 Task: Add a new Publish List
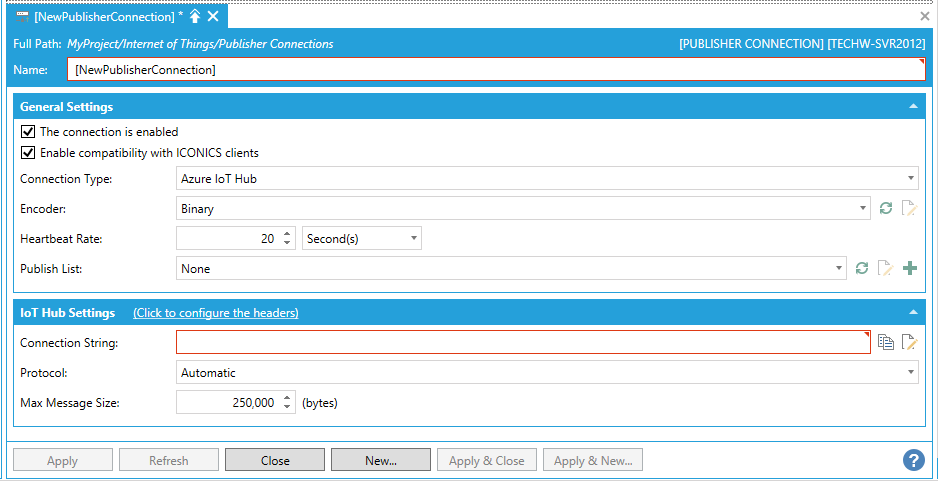909,268
